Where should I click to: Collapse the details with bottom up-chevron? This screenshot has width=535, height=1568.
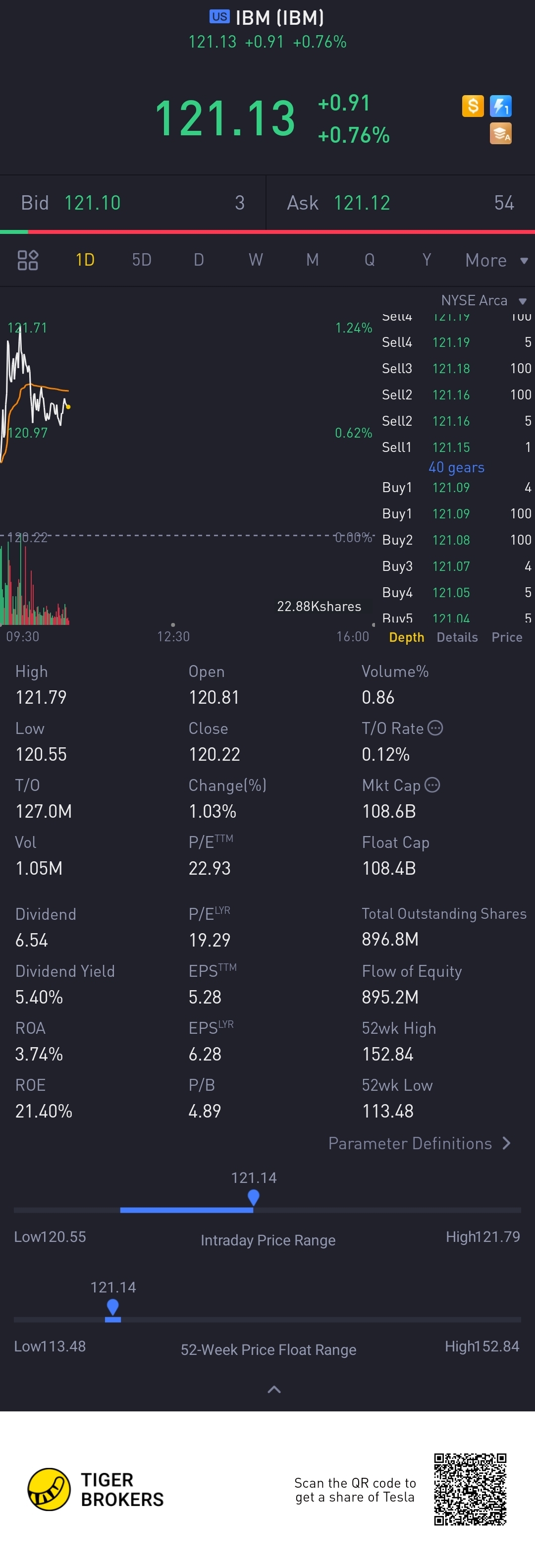pyautogui.click(x=274, y=1389)
